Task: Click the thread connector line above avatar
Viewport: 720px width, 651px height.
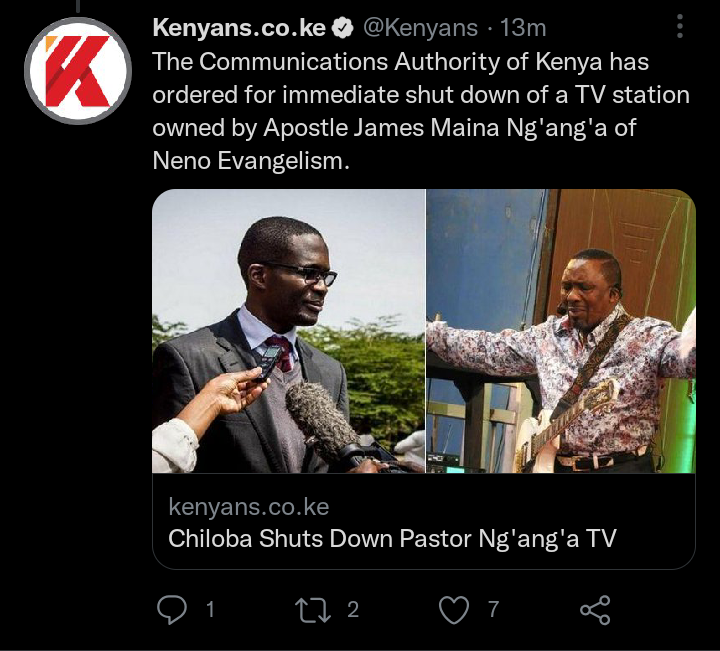Action: (78, 6)
